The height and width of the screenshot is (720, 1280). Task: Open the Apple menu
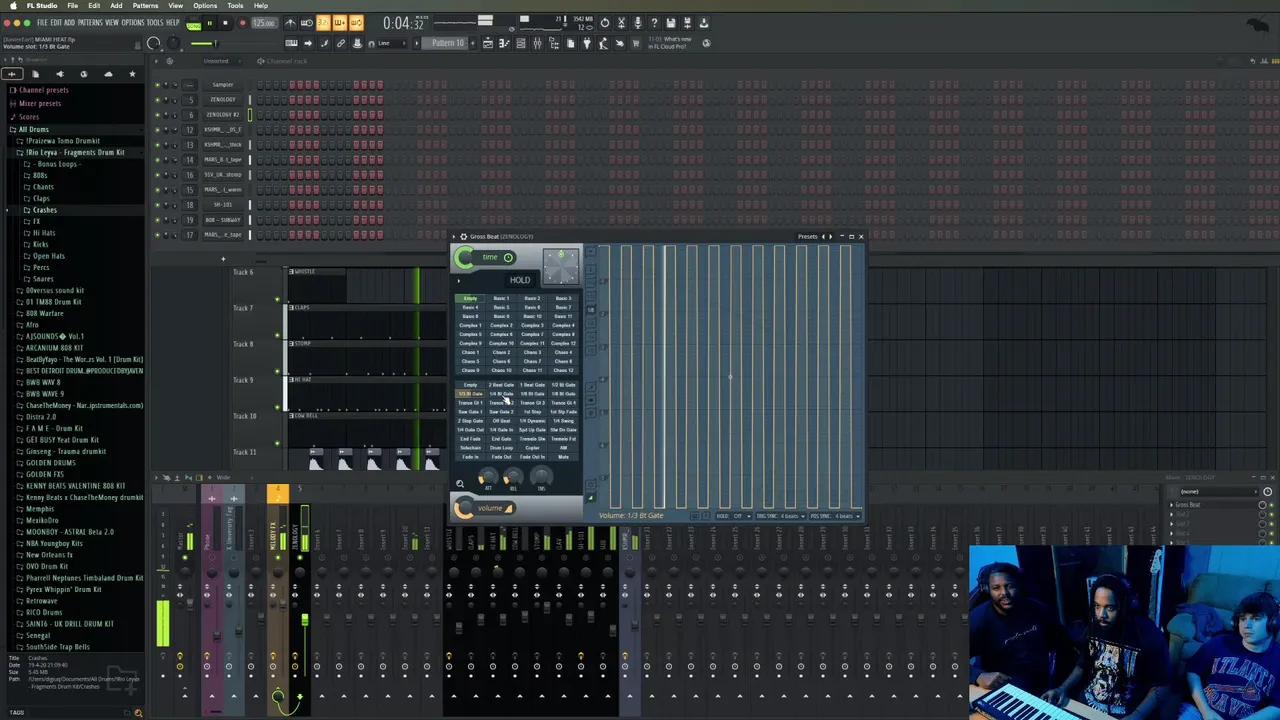point(12,5)
